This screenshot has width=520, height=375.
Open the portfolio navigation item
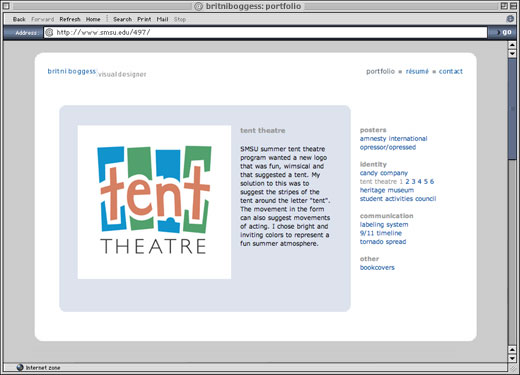click(x=380, y=71)
